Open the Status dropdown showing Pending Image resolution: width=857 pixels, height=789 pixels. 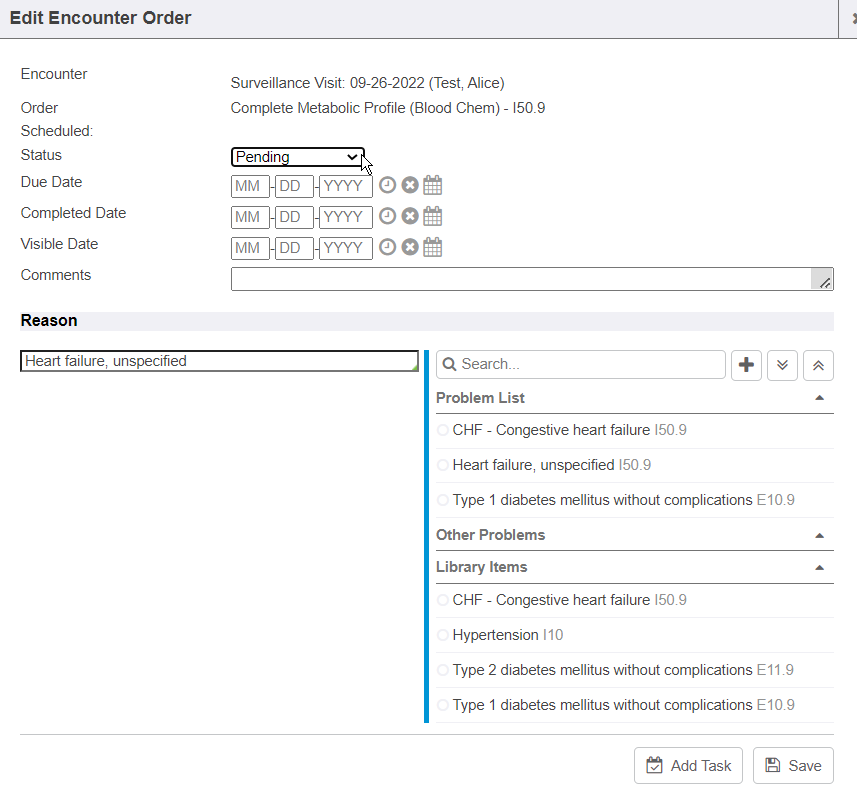pos(297,157)
